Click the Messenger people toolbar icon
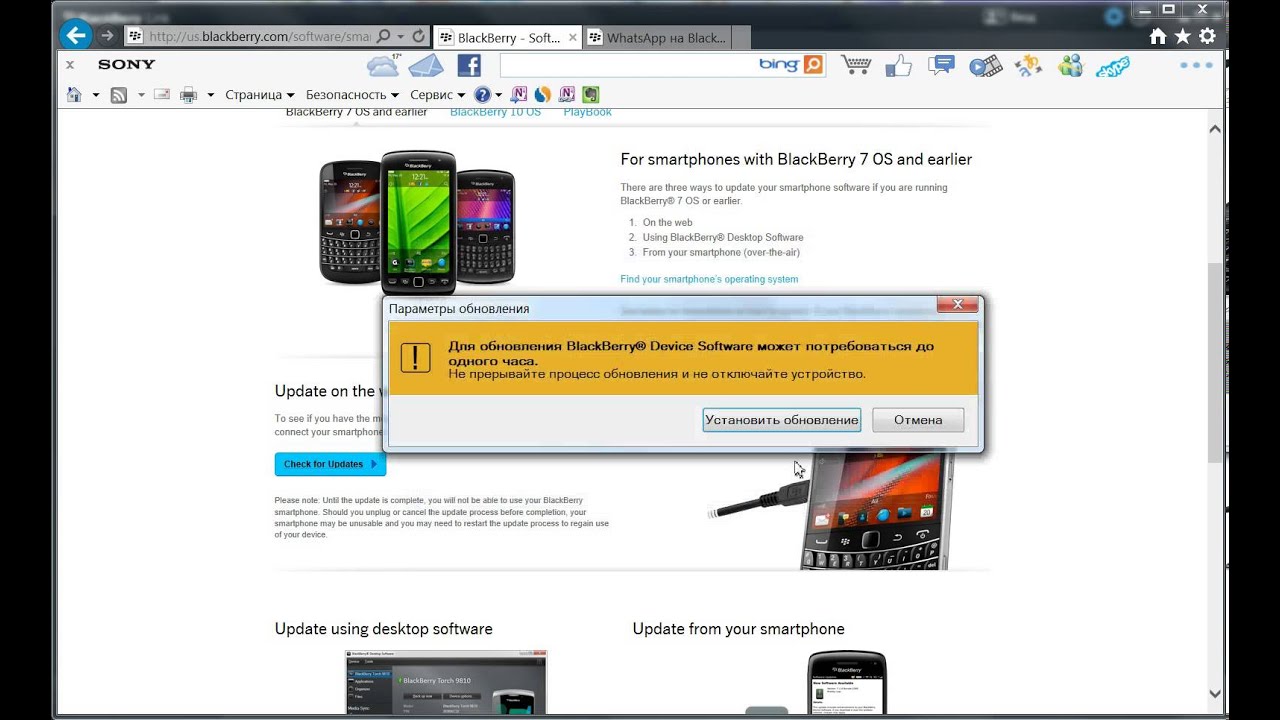1280x720 pixels. click(x=1070, y=66)
